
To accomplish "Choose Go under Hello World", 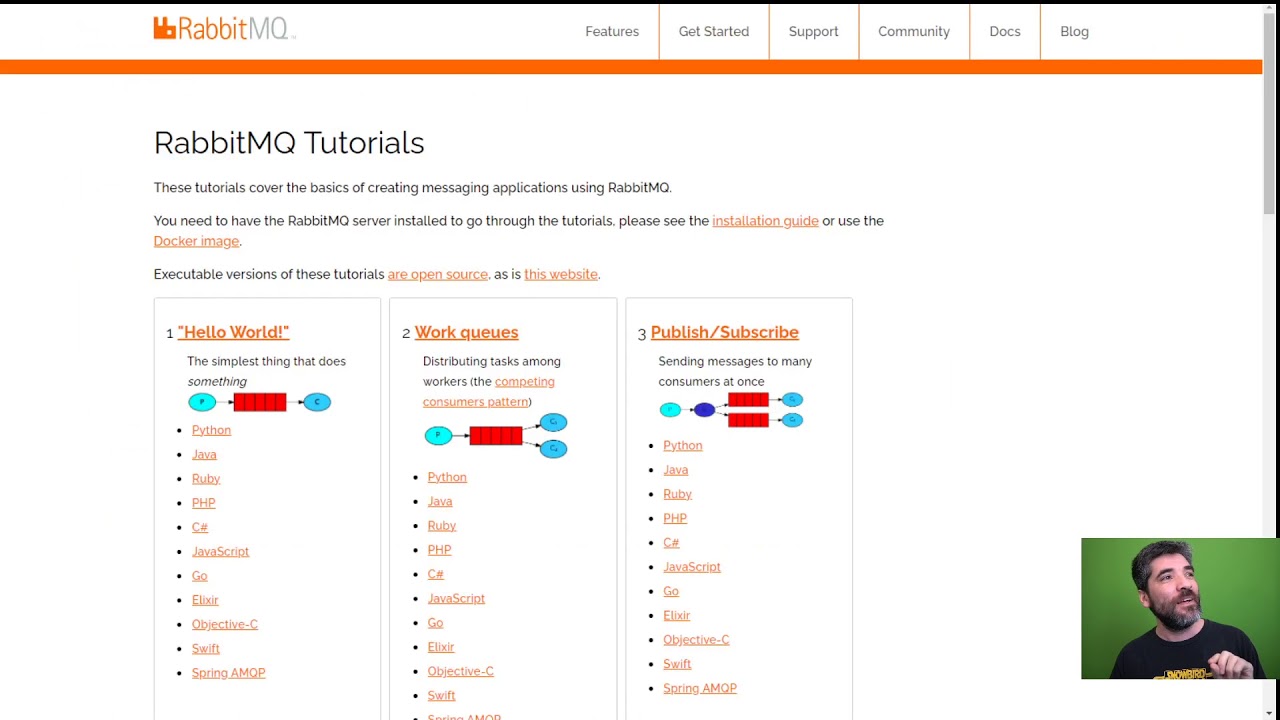I will coord(200,576).
